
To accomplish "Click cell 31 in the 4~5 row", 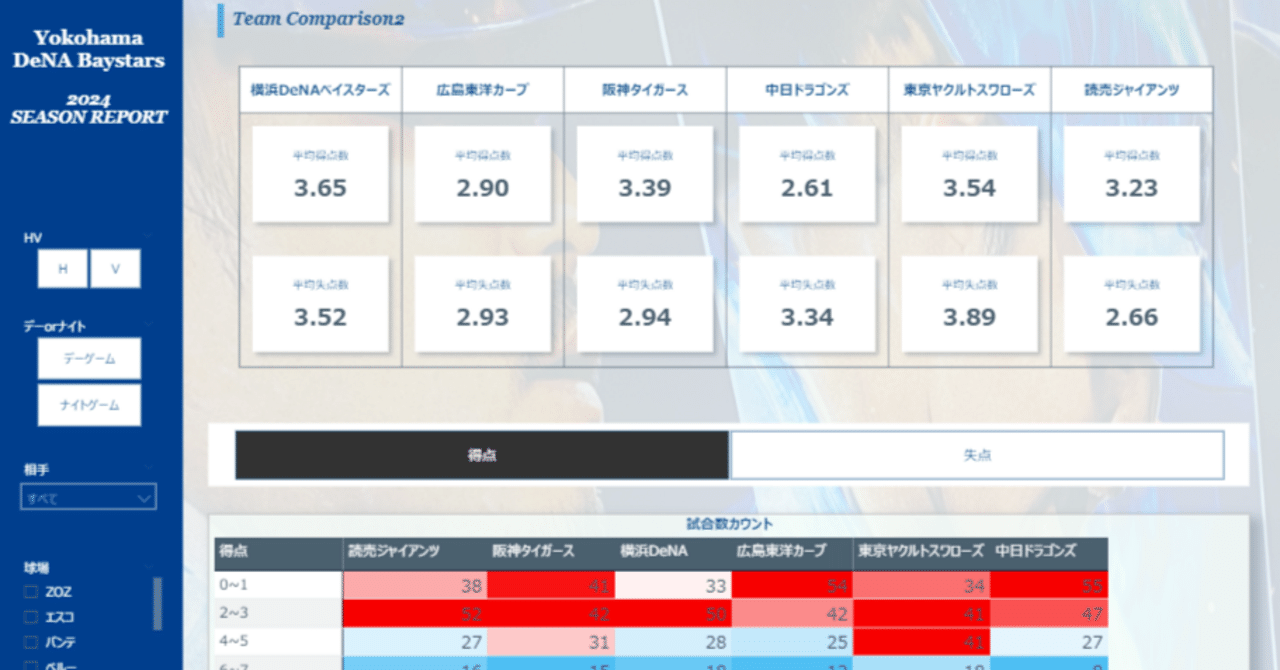I will click(x=551, y=641).
